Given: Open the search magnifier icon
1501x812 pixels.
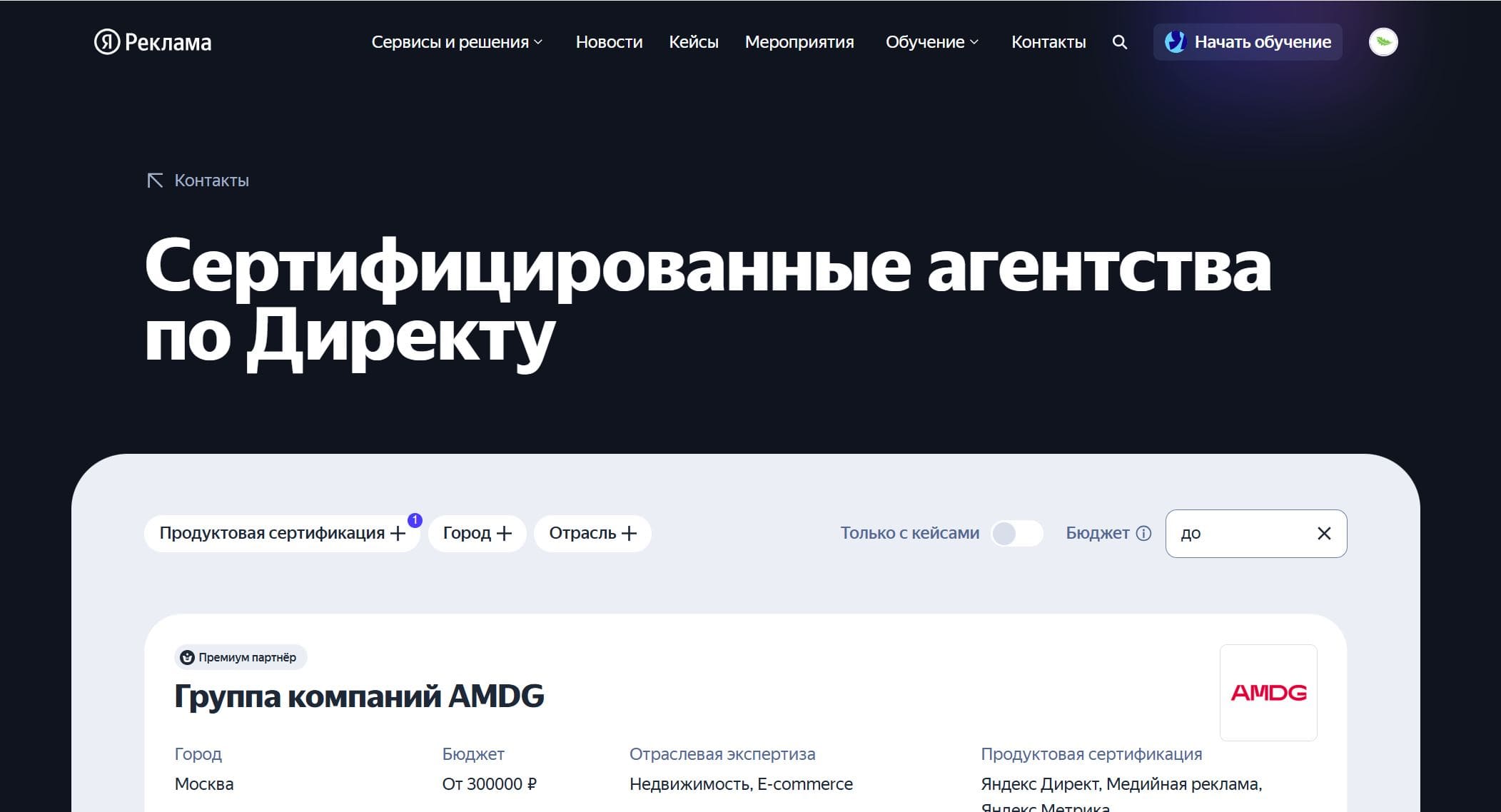Looking at the screenshot, I should 1119,42.
